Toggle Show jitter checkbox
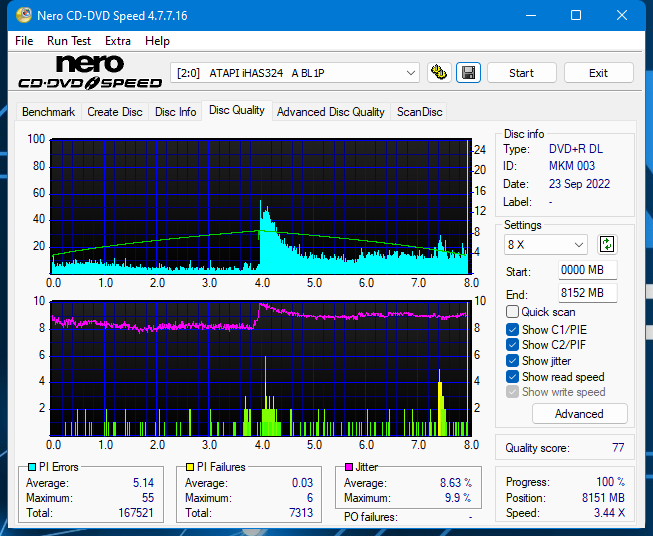The width and height of the screenshot is (653, 536). click(512, 361)
